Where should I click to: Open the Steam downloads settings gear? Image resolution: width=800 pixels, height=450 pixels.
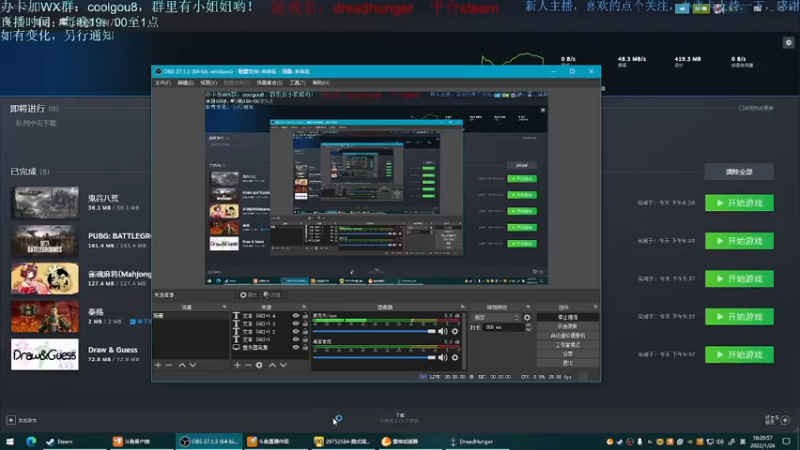tap(788, 43)
